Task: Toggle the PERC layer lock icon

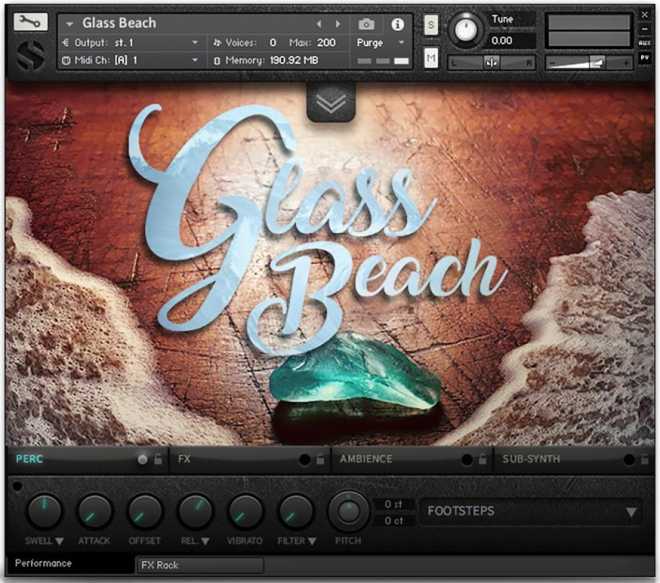Action: [x=158, y=459]
